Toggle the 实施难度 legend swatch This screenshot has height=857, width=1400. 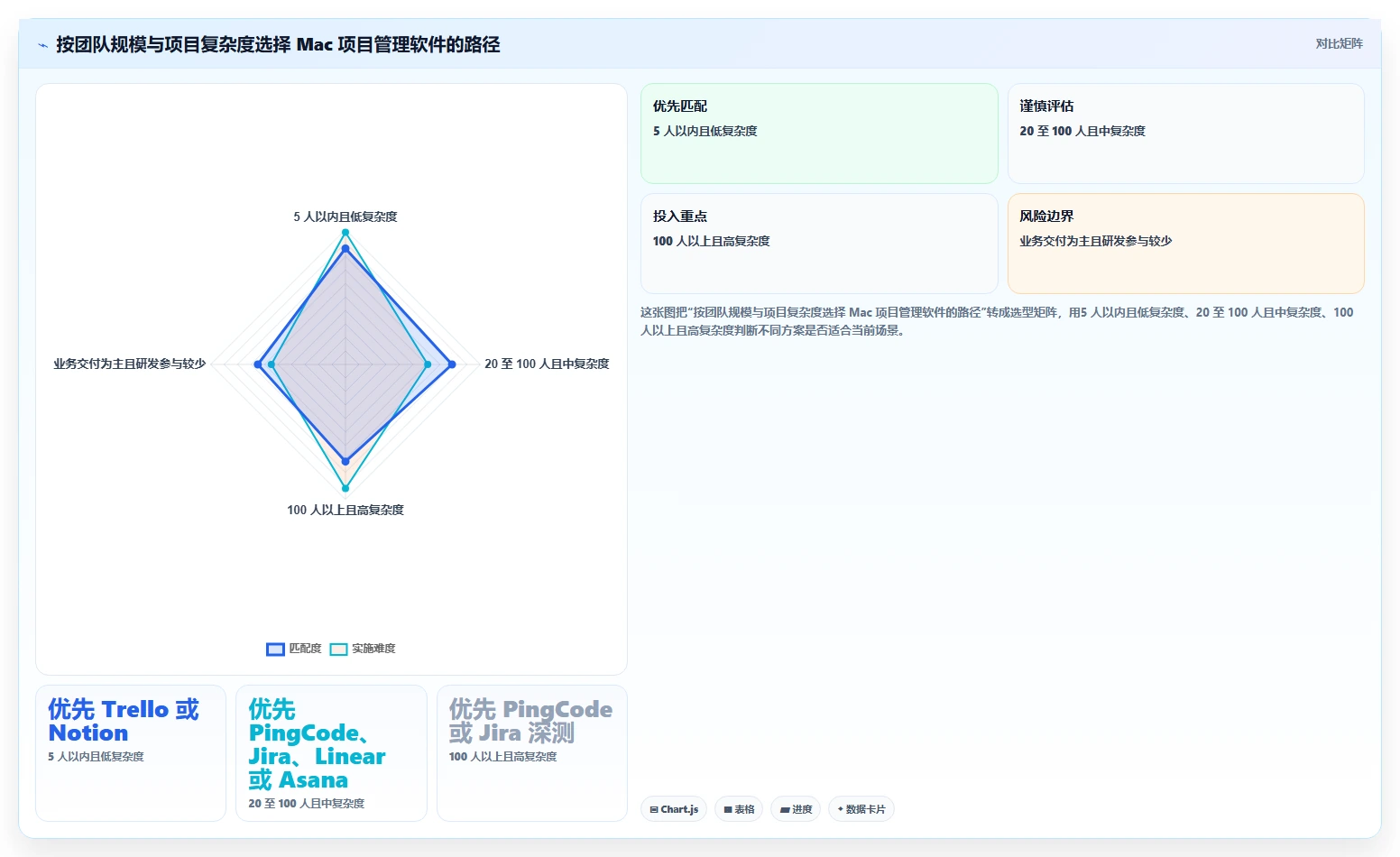point(338,649)
